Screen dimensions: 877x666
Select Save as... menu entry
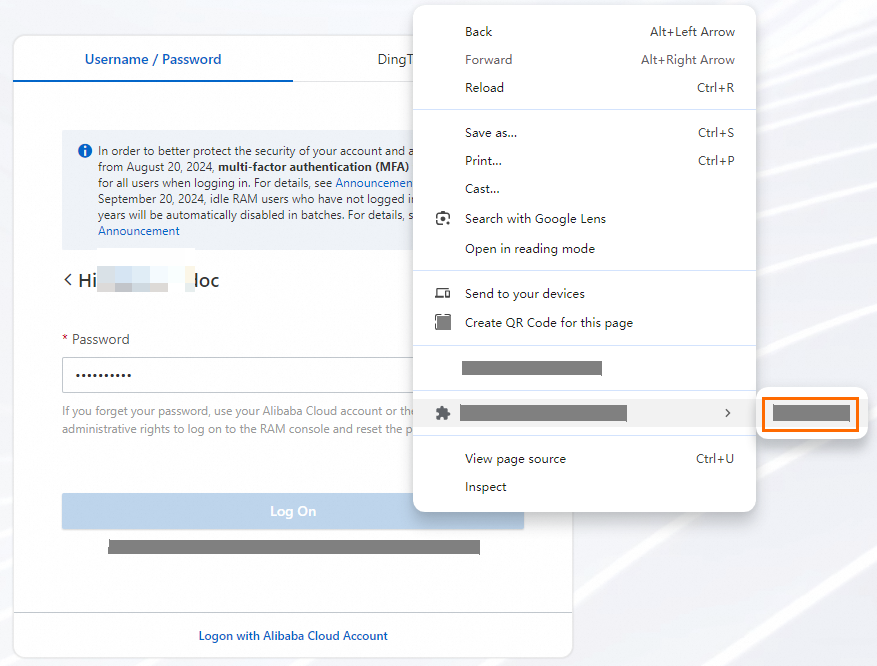(x=584, y=133)
